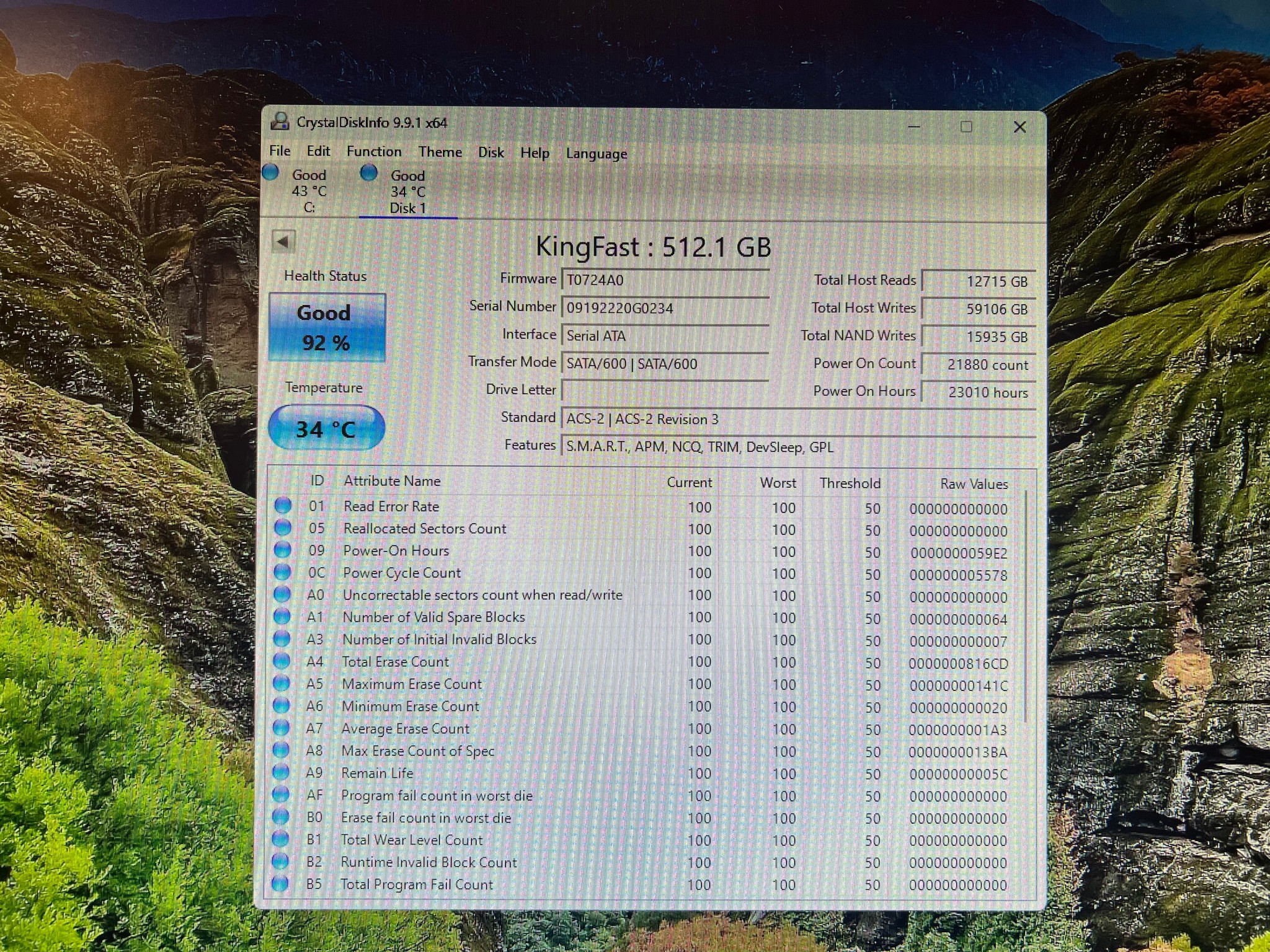Click the status icon for Program fail count in worst die

point(281,795)
